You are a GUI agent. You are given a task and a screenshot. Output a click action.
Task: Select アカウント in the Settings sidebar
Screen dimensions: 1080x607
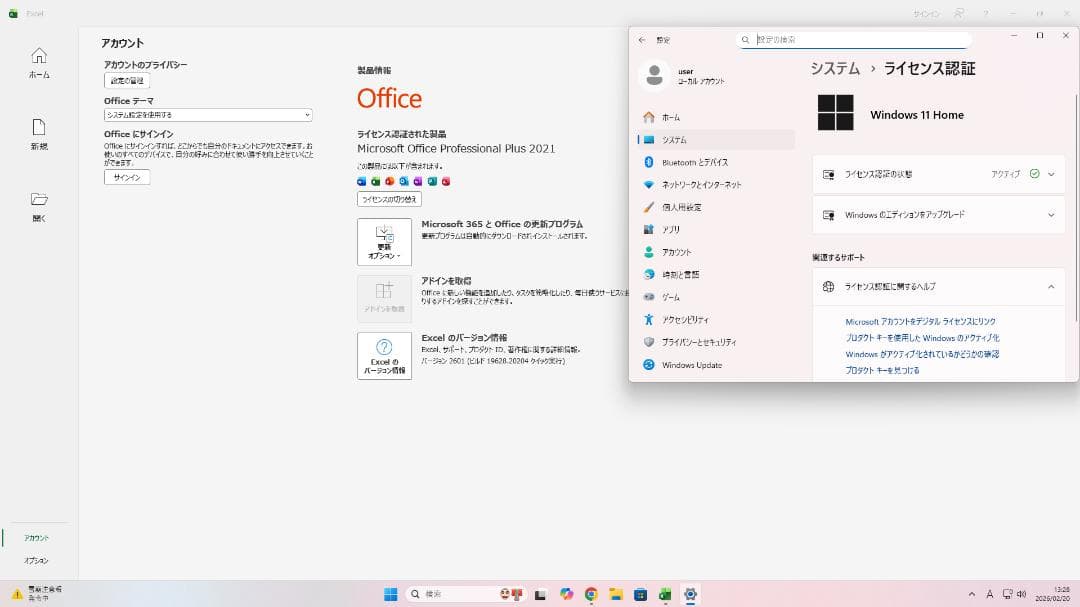tap(681, 252)
